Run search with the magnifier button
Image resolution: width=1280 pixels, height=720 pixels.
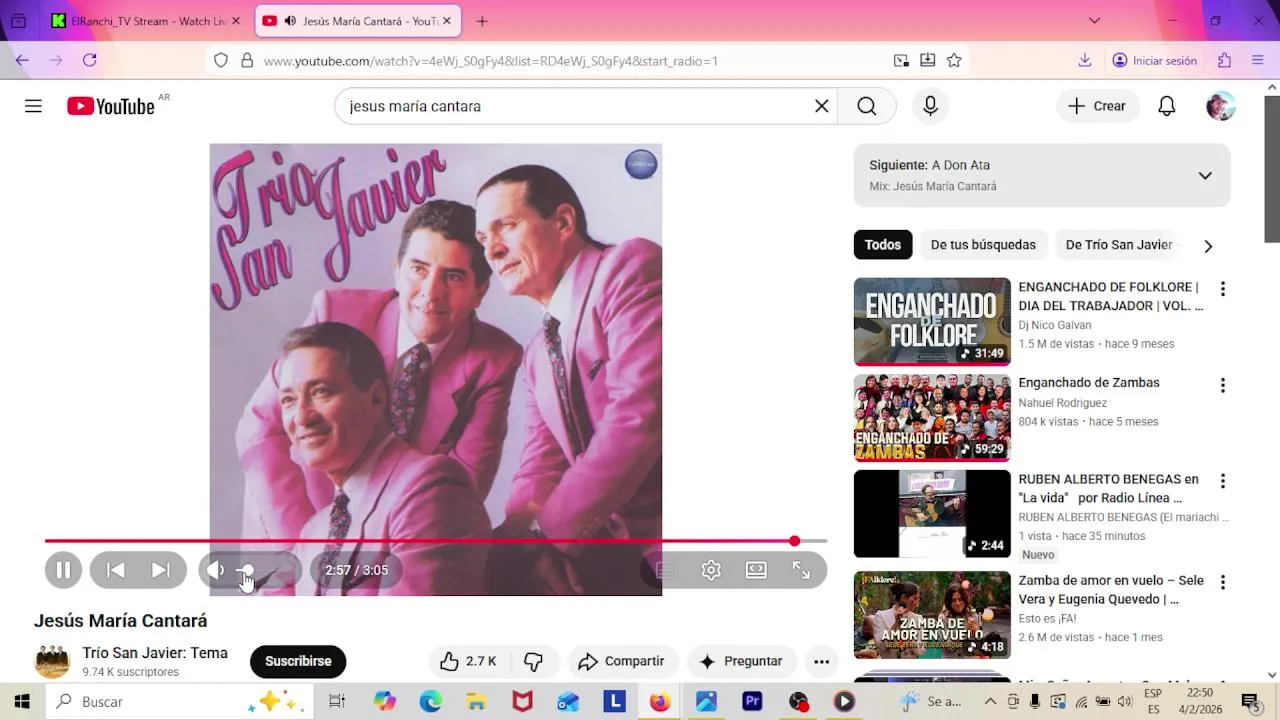tap(867, 106)
